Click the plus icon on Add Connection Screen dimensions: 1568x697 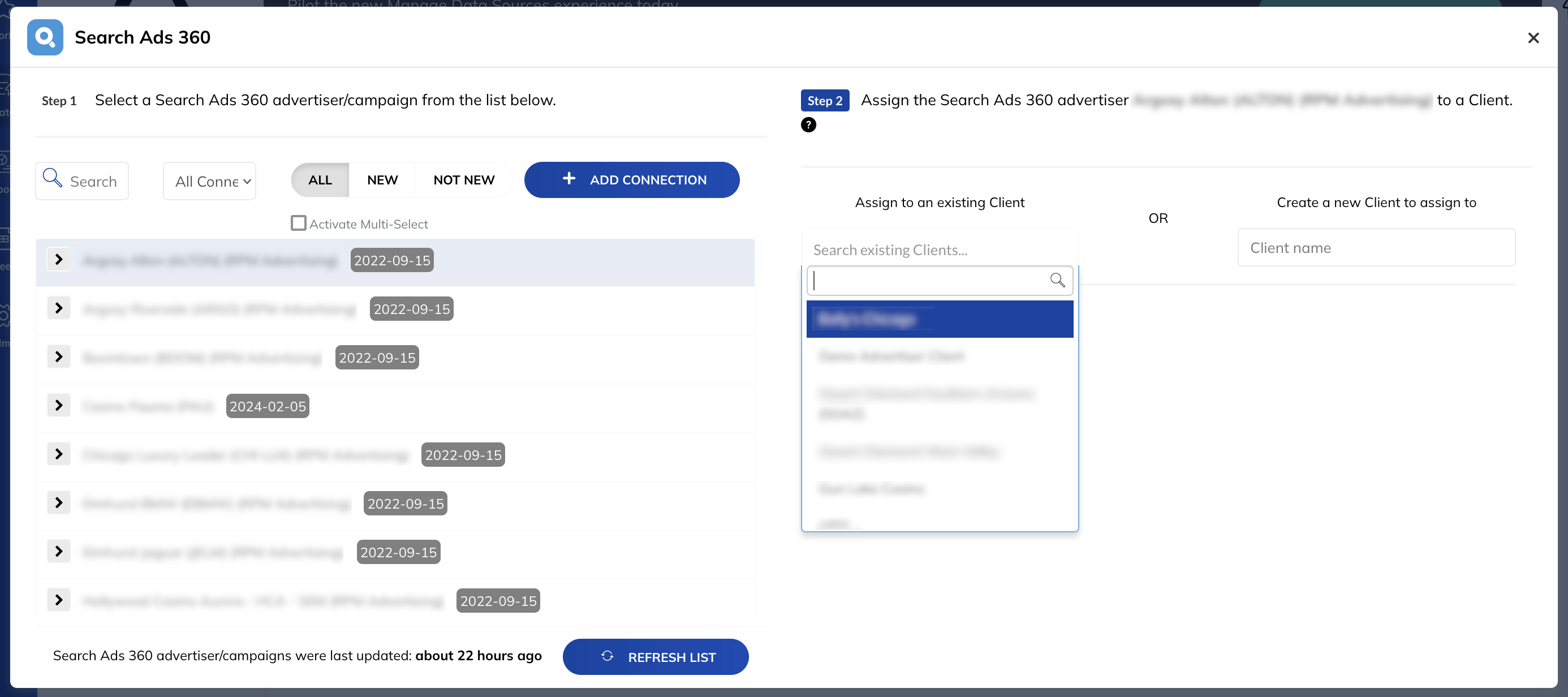(568, 178)
